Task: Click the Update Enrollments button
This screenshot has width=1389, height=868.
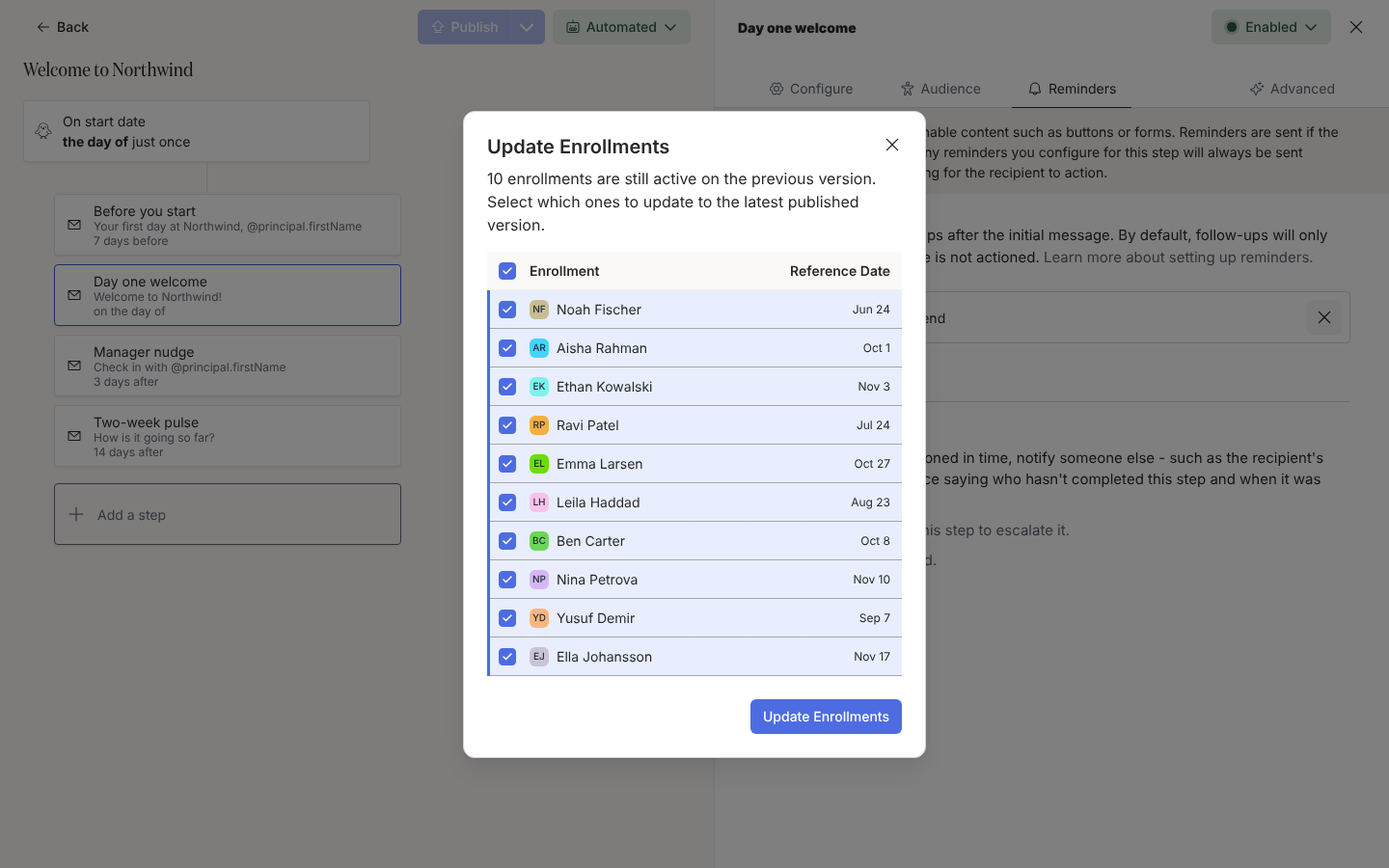Action: tap(826, 717)
